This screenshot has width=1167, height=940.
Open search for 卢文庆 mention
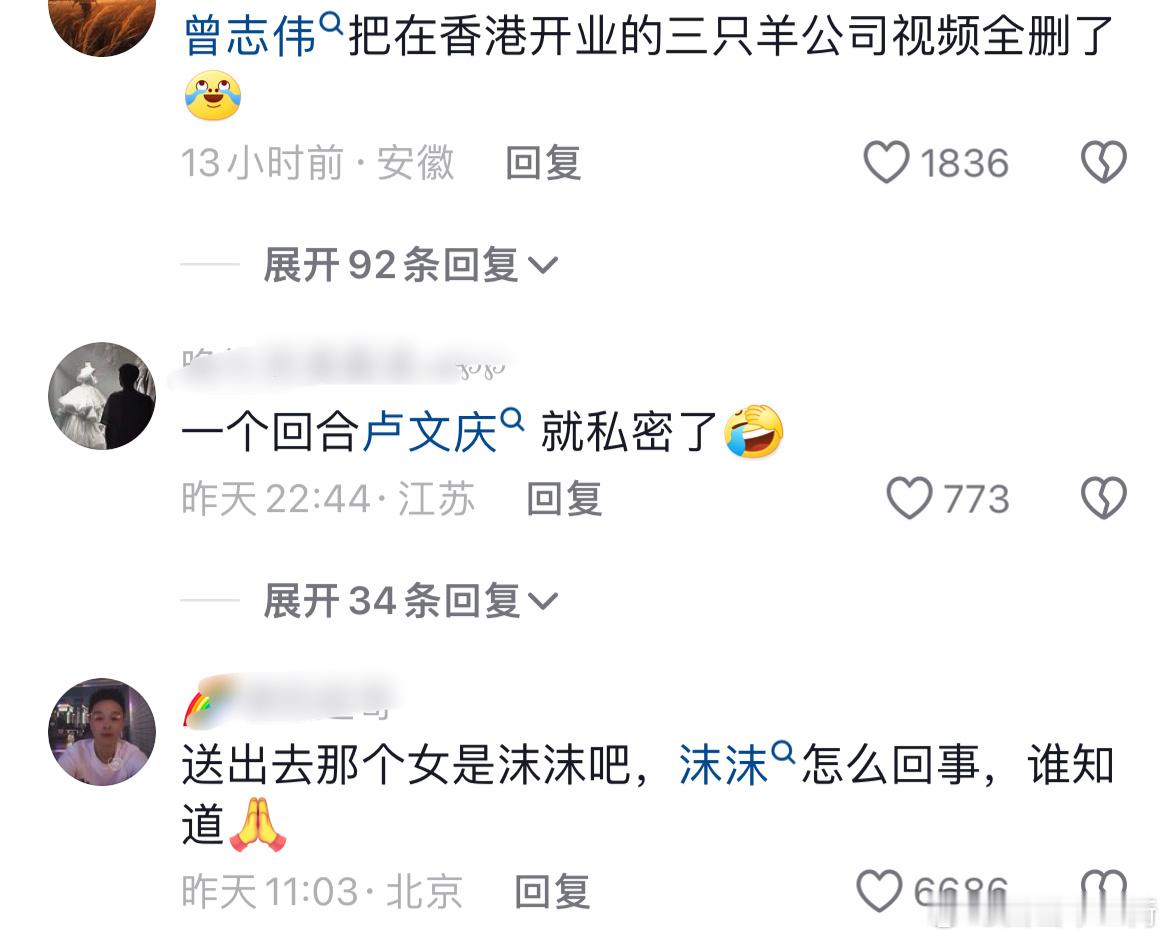coord(443,430)
